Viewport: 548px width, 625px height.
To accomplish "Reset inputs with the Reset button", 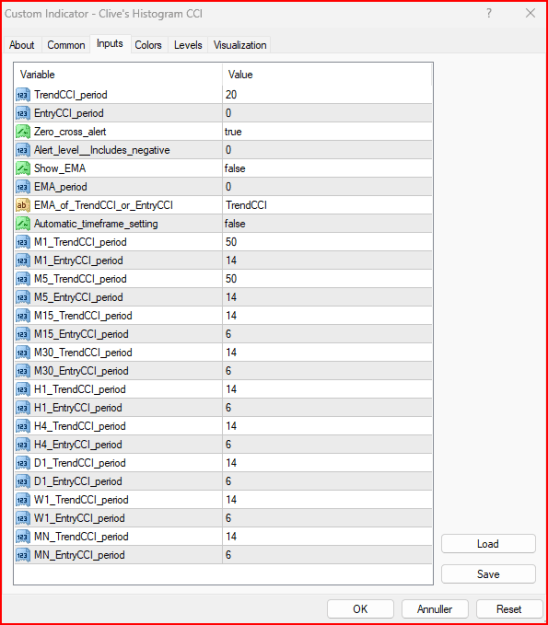I will pos(509,609).
